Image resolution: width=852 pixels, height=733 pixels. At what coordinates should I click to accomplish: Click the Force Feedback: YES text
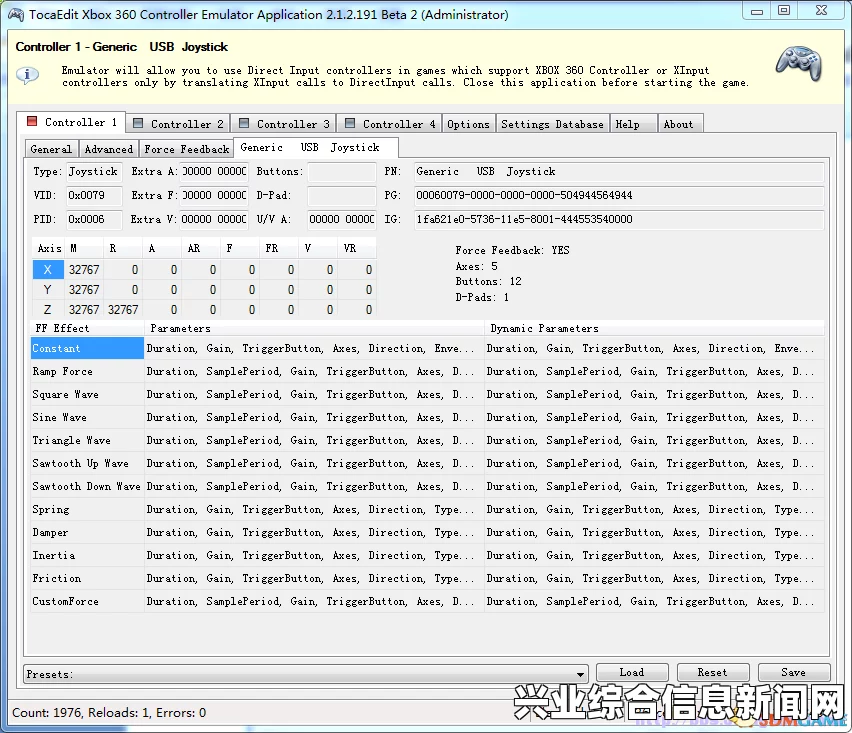tap(512, 250)
